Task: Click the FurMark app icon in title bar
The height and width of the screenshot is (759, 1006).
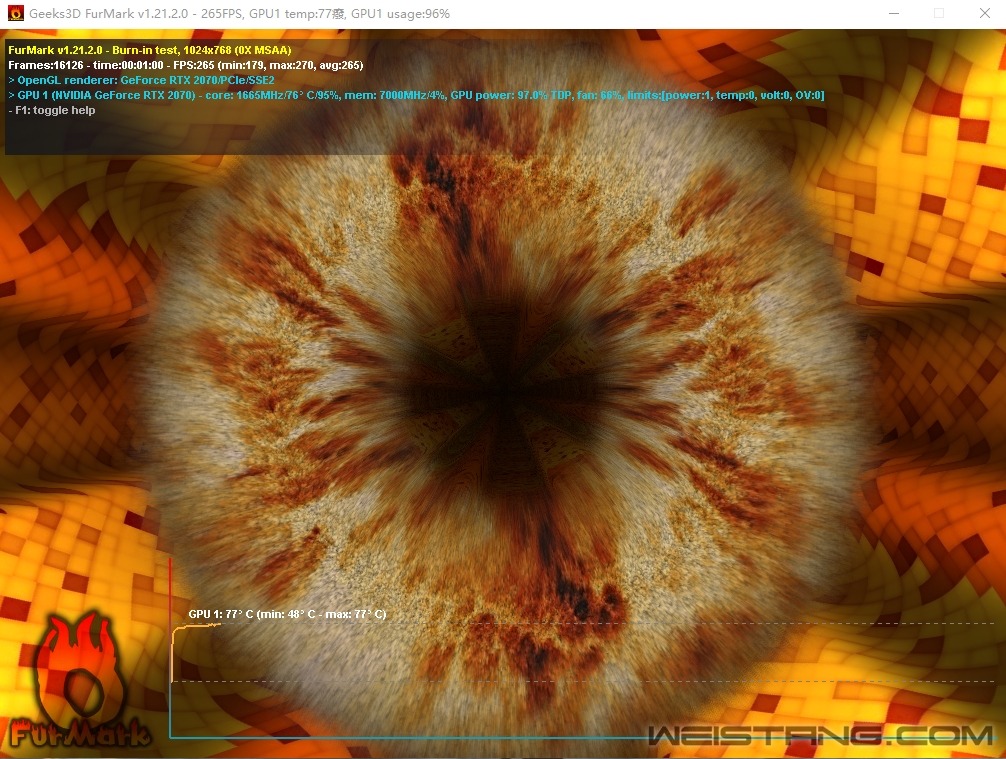Action: 15,13
